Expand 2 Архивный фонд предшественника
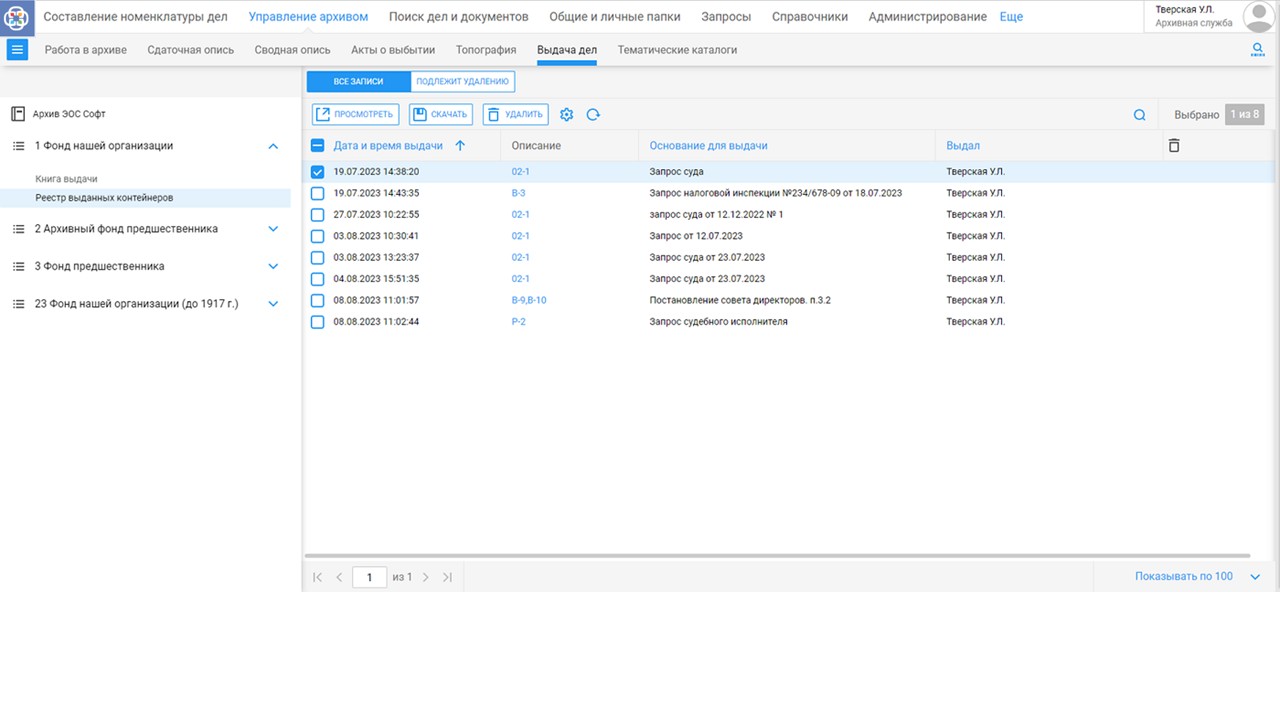The width and height of the screenshot is (1280, 720). [x=273, y=229]
